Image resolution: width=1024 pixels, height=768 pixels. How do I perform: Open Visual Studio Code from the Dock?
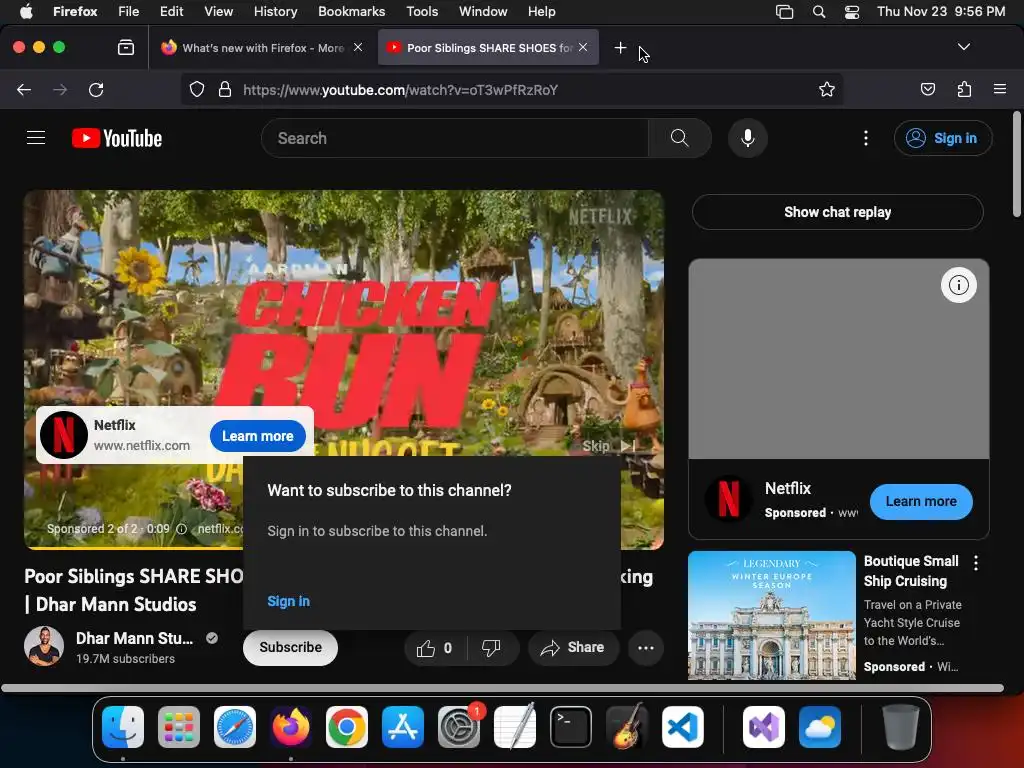(x=682, y=726)
